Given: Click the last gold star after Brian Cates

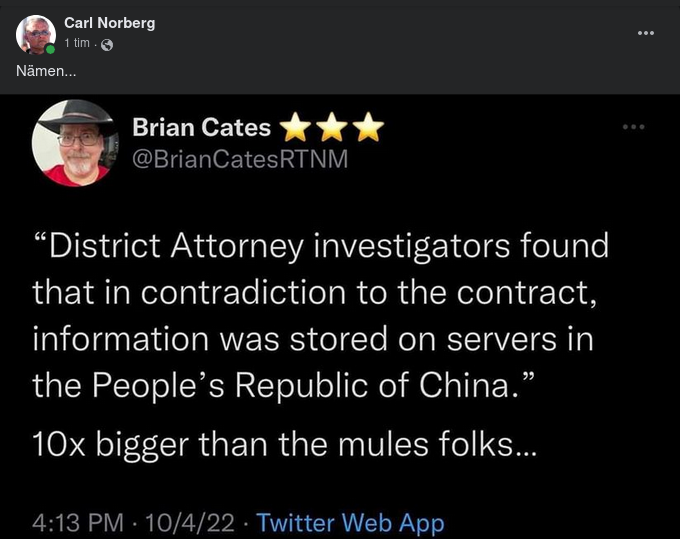Looking at the screenshot, I should [x=369, y=127].
